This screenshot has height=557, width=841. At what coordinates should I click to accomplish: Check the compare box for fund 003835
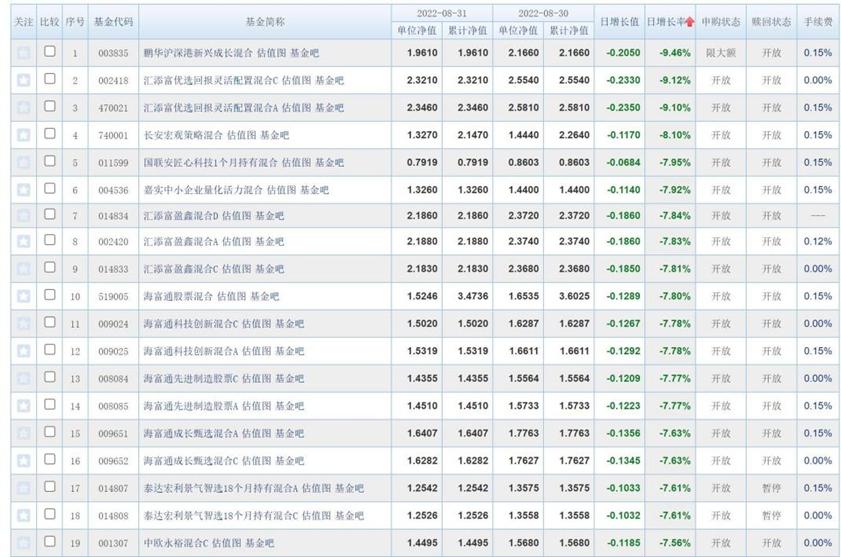(x=50, y=52)
